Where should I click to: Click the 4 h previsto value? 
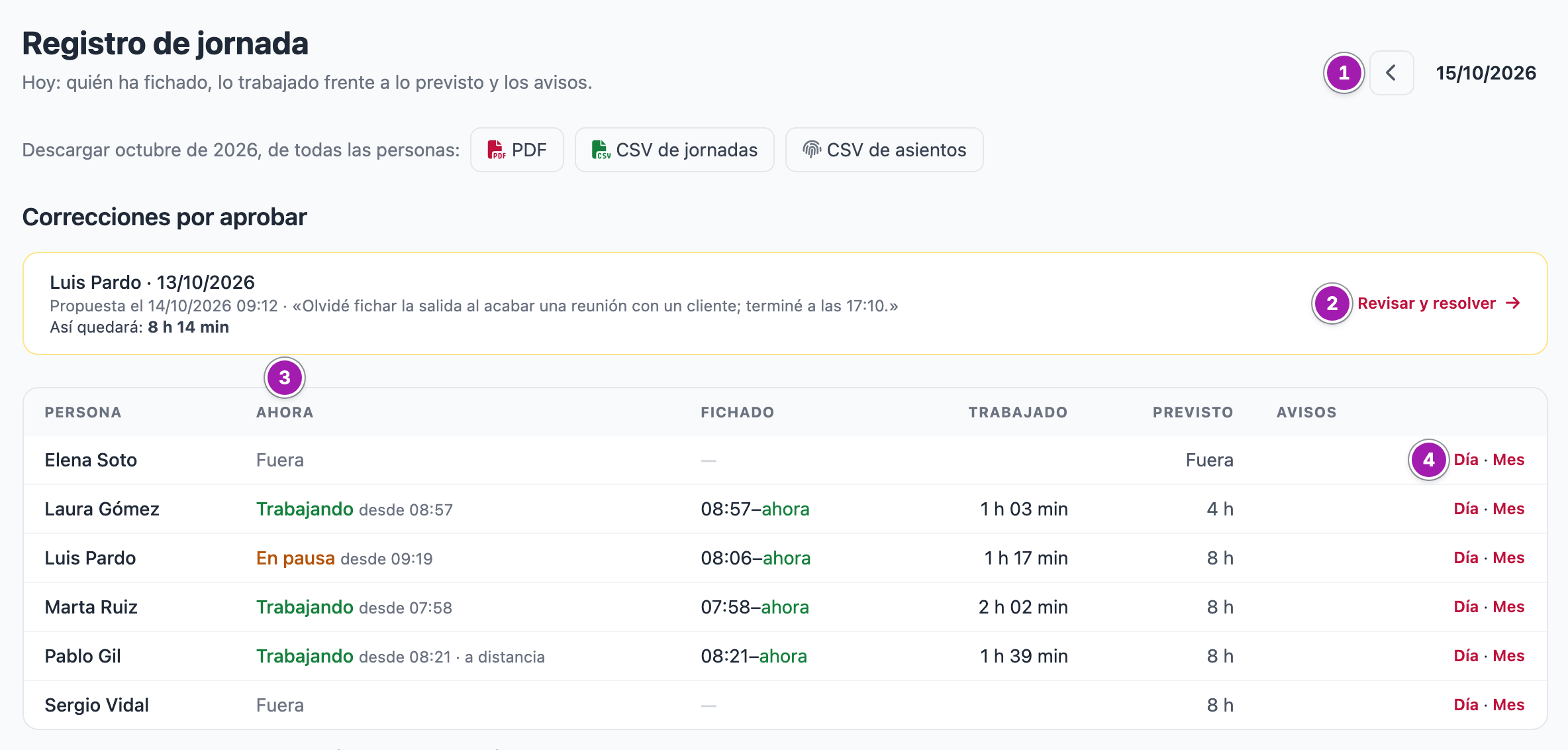1220,509
